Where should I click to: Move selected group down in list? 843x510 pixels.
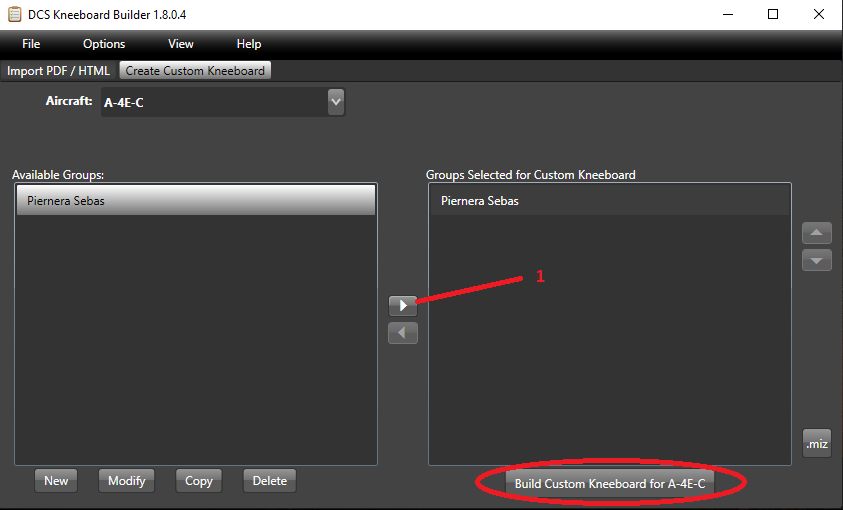pos(817,261)
